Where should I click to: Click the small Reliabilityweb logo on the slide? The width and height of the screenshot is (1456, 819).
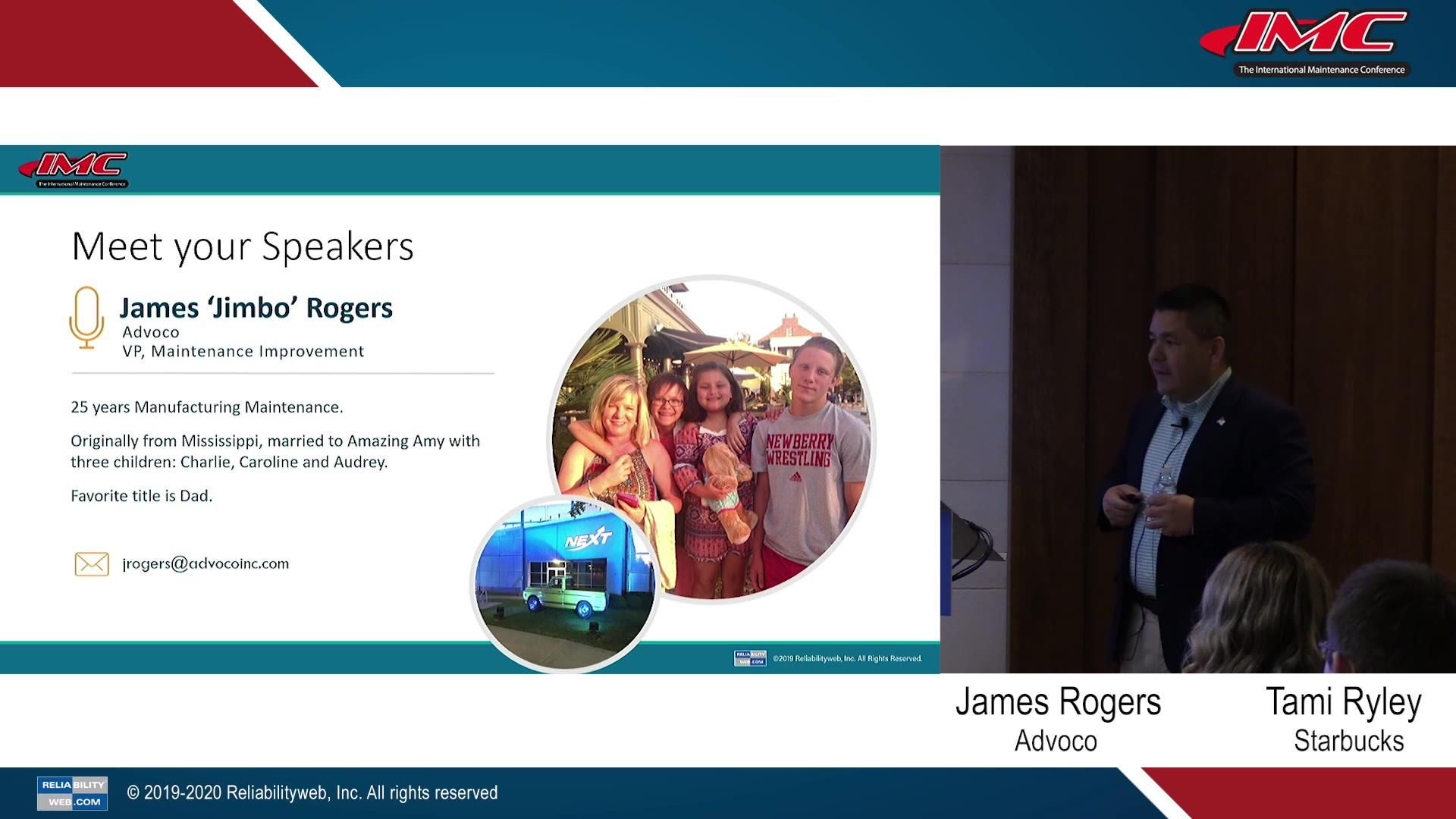click(x=749, y=658)
